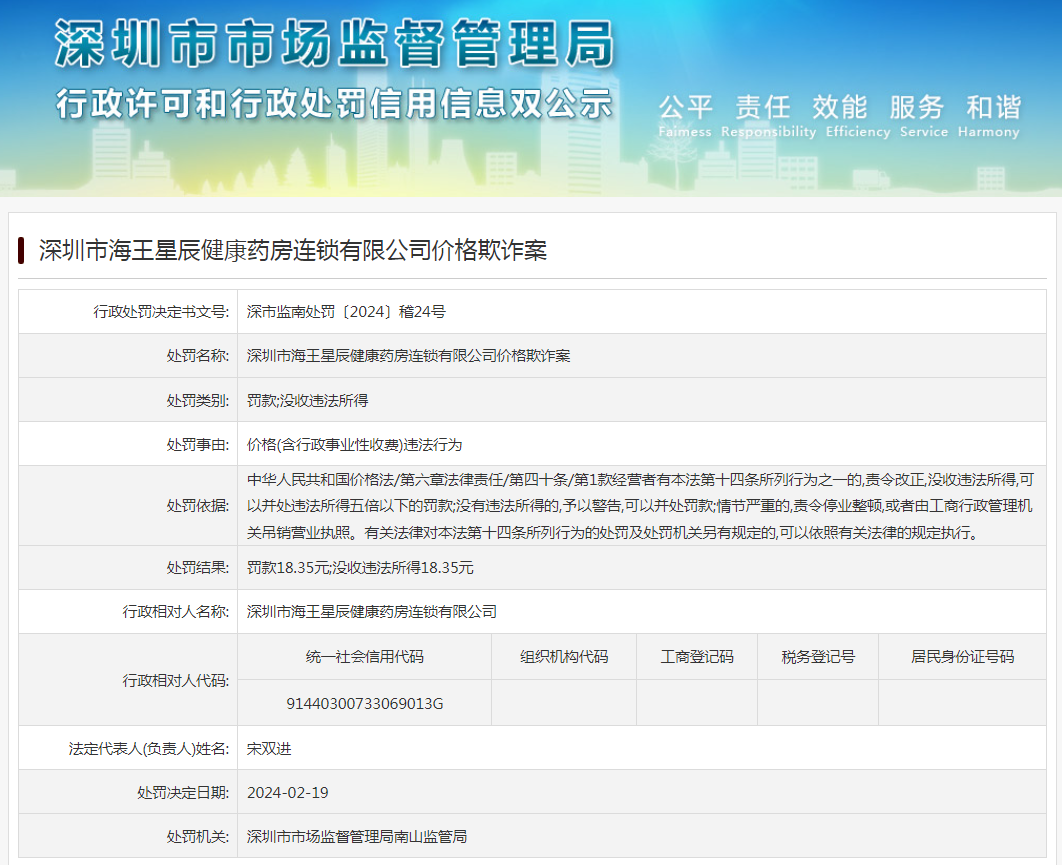Click the result 罚款18.35元;没收违法所得18.35元
The height and width of the screenshot is (865, 1062).
(360, 568)
